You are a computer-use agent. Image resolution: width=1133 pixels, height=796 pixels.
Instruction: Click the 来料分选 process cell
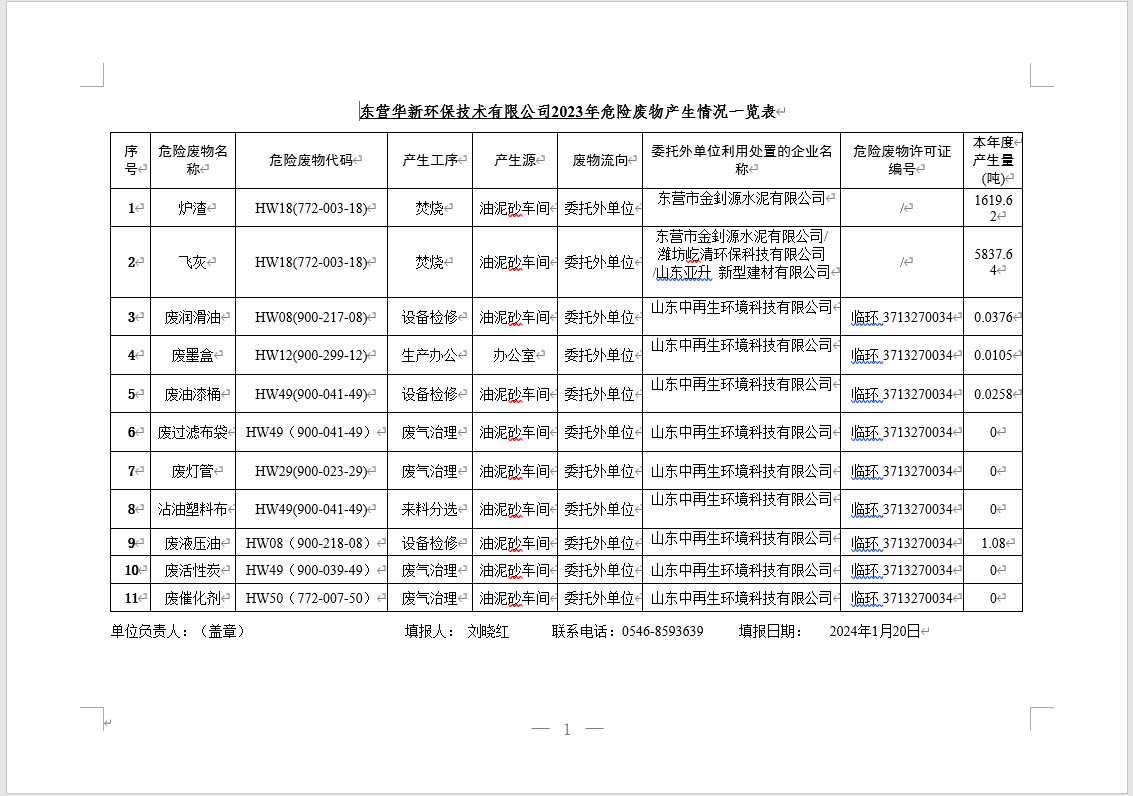[x=430, y=509]
